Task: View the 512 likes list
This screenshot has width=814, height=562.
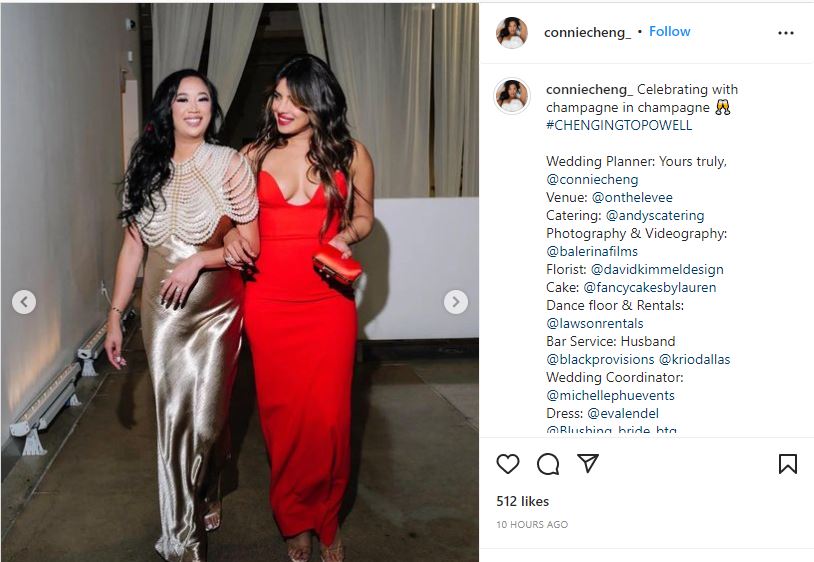Action: pos(522,501)
